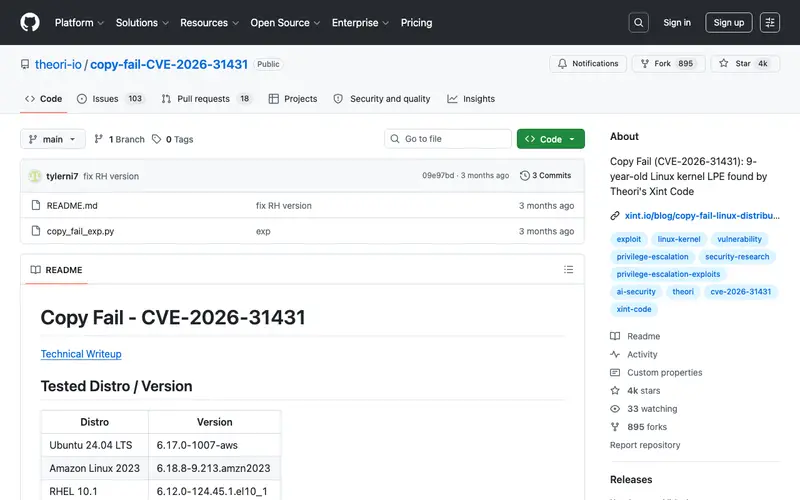Open the README.md file
The image size is (800, 500).
tap(72, 206)
